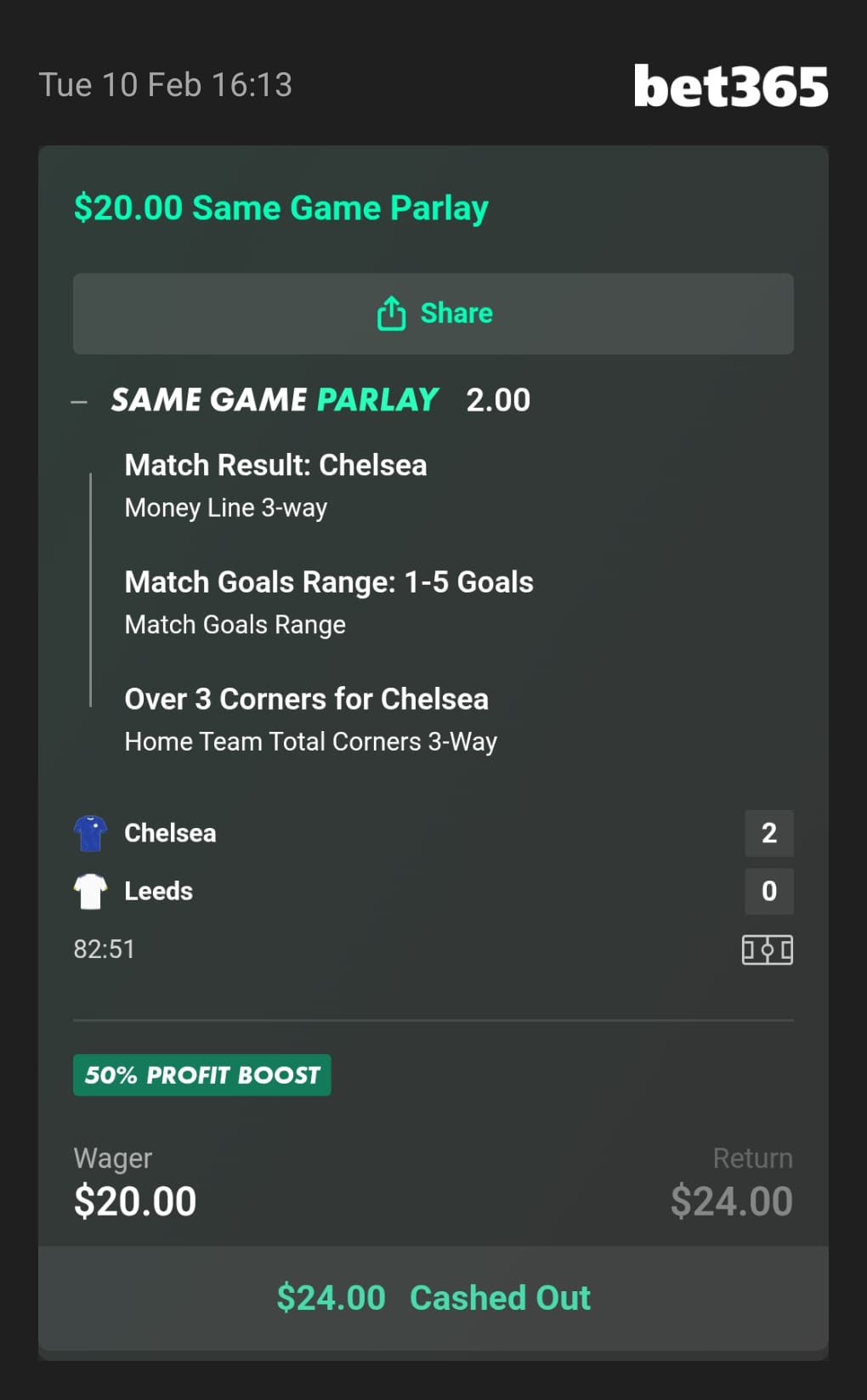Select the 50% Profit Boost badge
The image size is (867, 1400).
click(x=202, y=1075)
